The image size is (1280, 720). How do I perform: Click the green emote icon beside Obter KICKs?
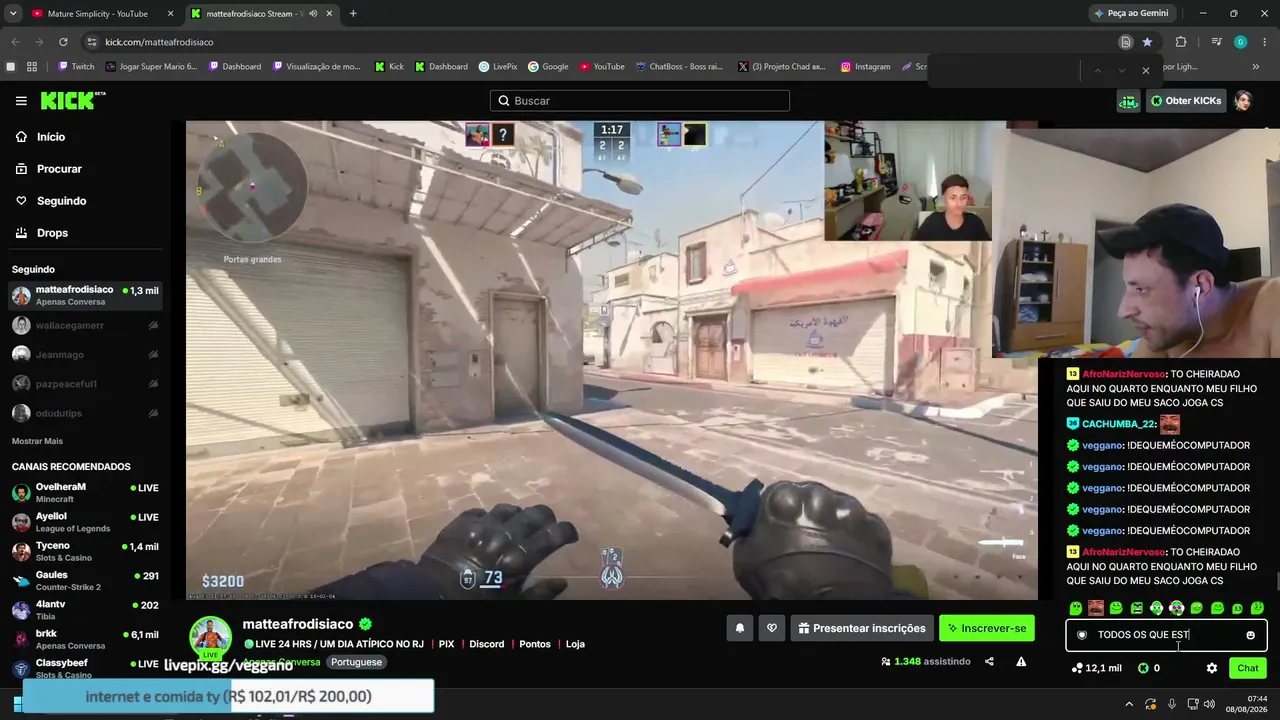(x=1128, y=100)
